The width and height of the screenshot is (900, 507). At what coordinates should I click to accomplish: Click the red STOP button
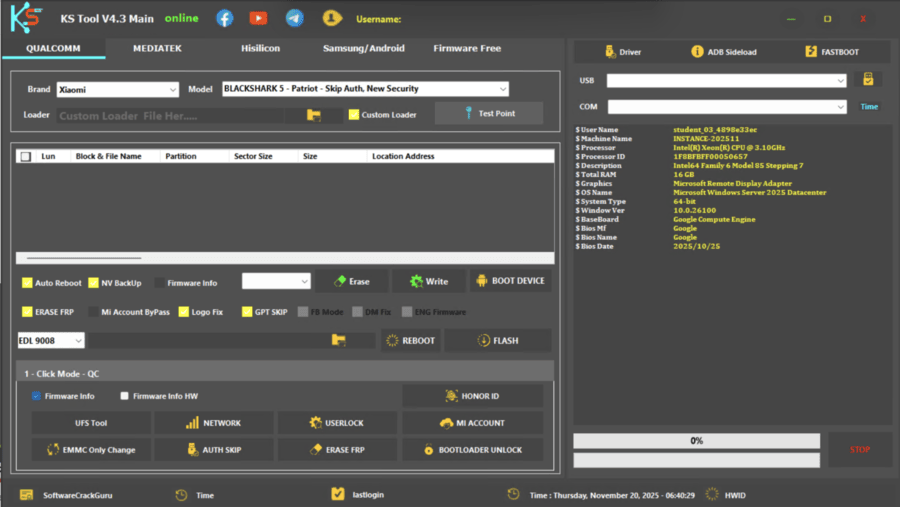pos(860,450)
